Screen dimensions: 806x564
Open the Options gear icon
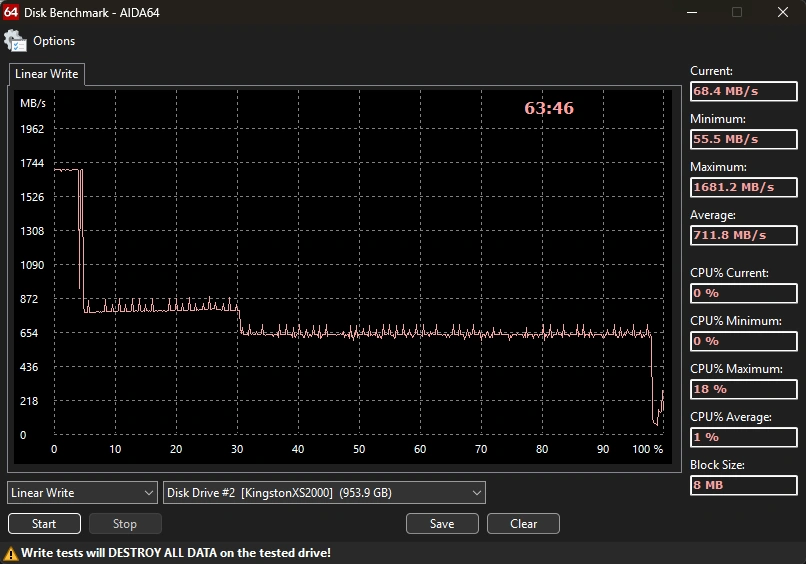coord(15,41)
